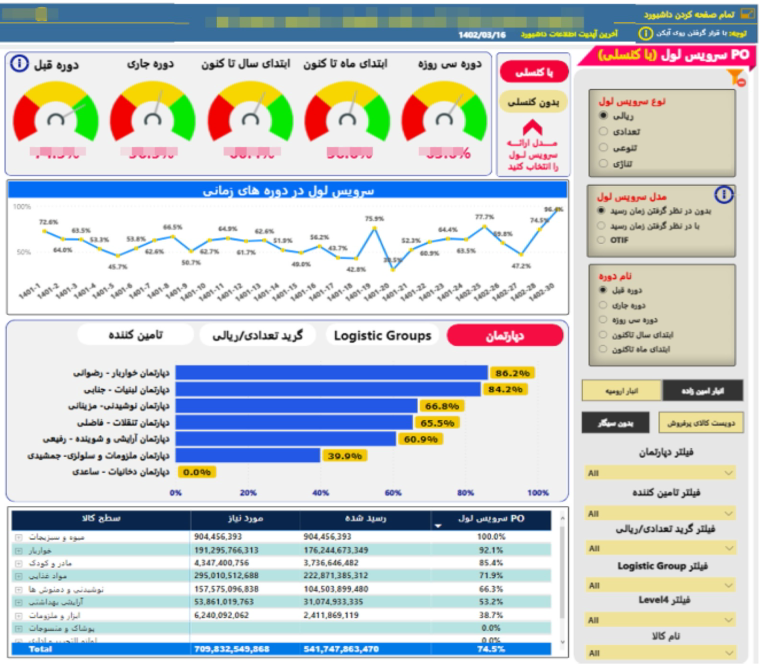Click the بدون کنسلی button

[534, 102]
